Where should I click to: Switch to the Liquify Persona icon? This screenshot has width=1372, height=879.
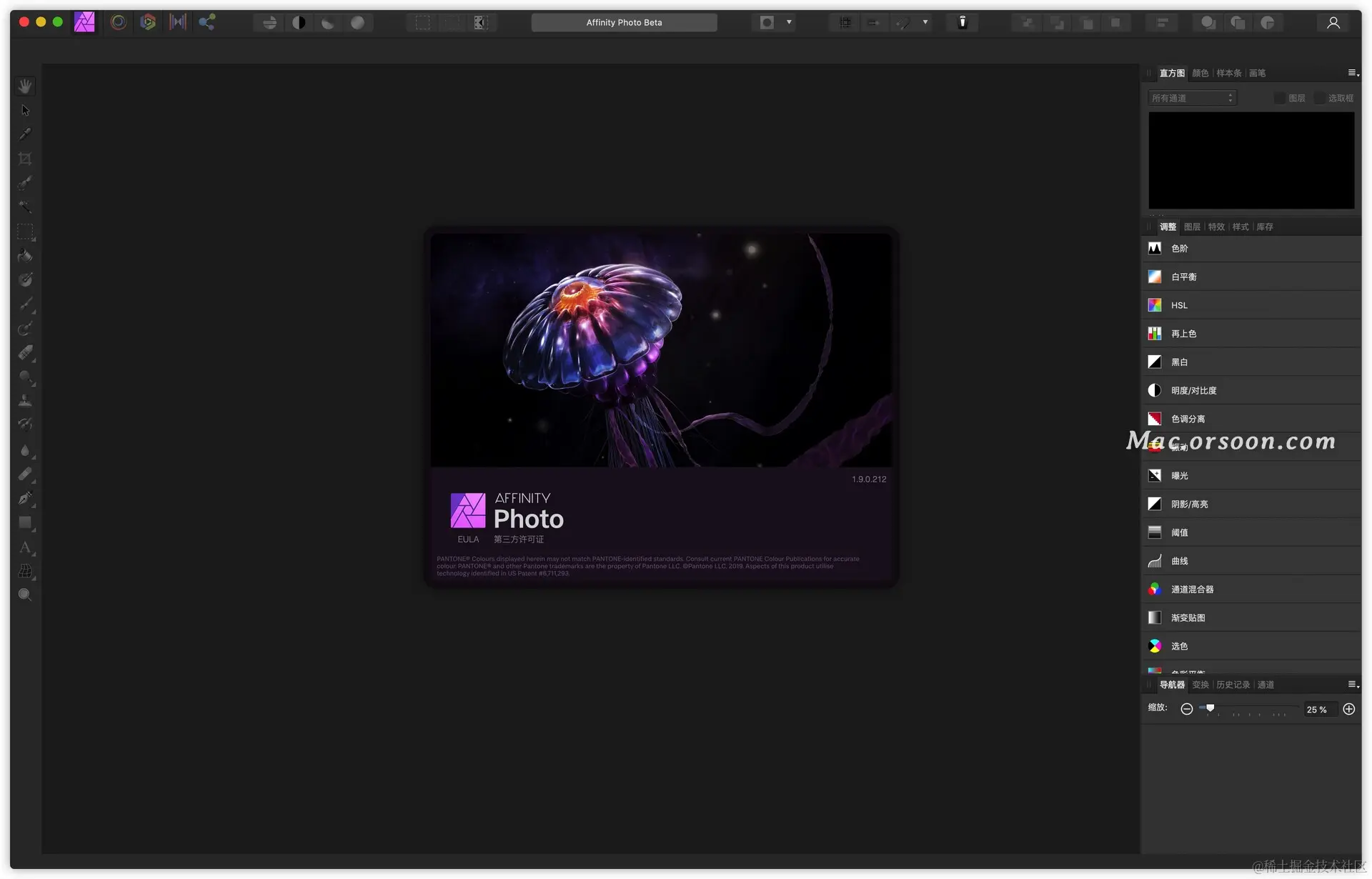119,22
